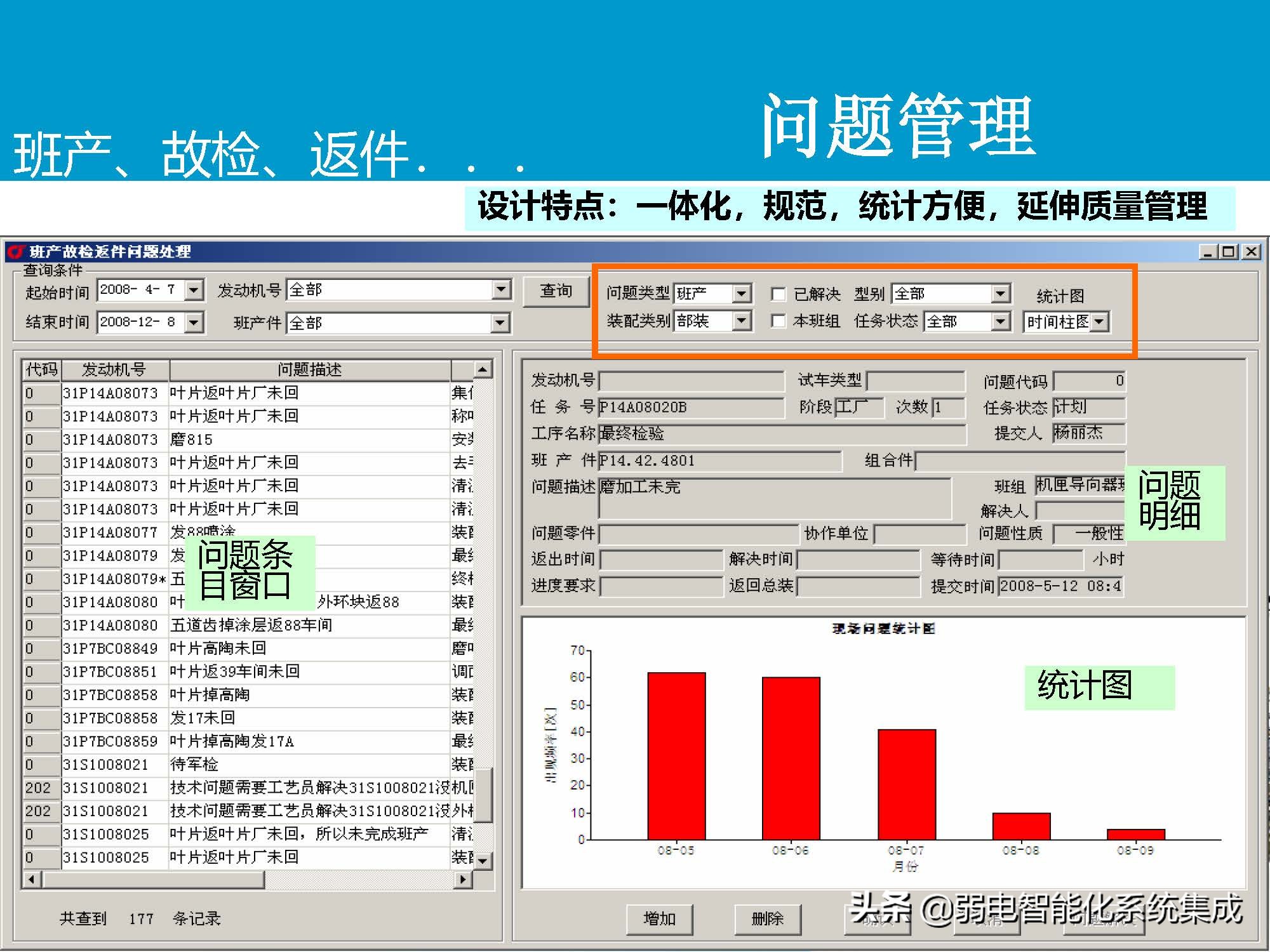Click the 进度要求 field
This screenshot has width=1270, height=952.
pyautogui.click(x=662, y=586)
